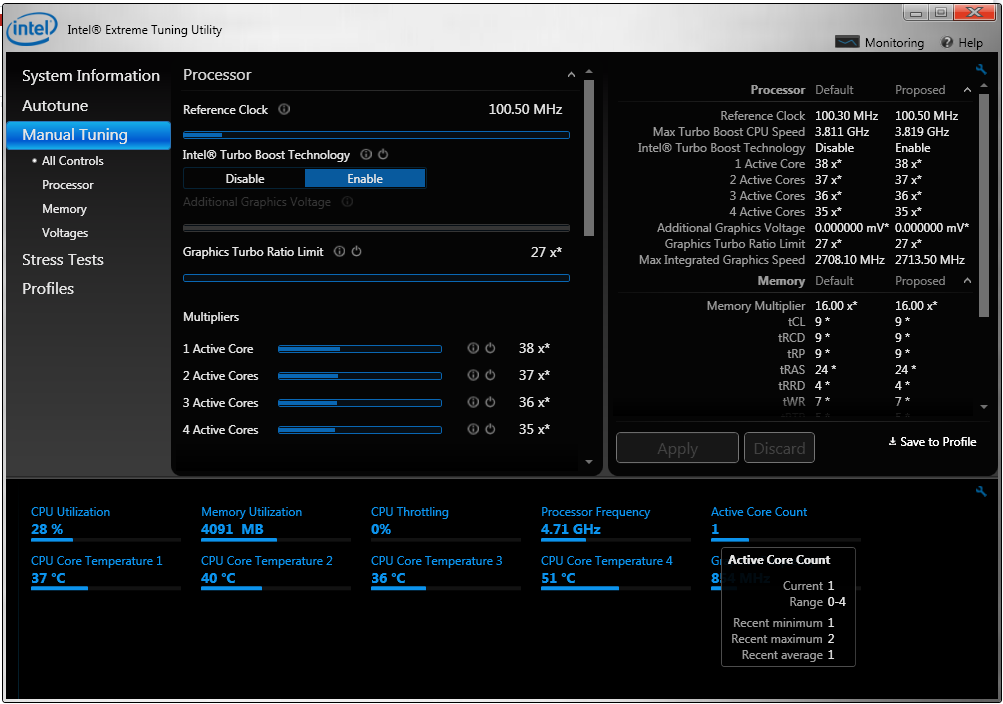Click the 1 Active Core reset power icon
The width and height of the screenshot is (1003, 704).
(x=490, y=348)
